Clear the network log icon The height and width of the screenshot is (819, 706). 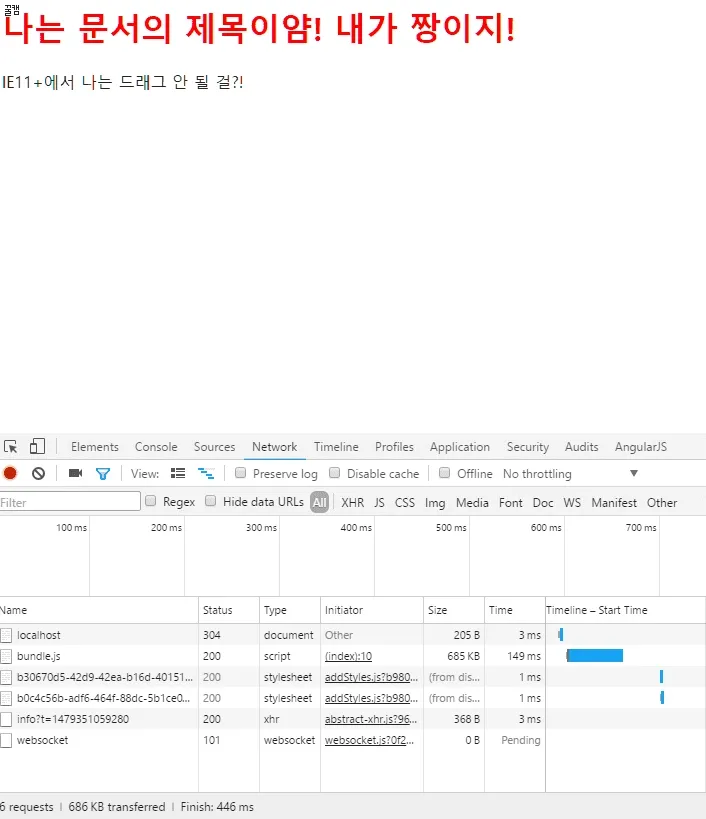tap(38, 474)
